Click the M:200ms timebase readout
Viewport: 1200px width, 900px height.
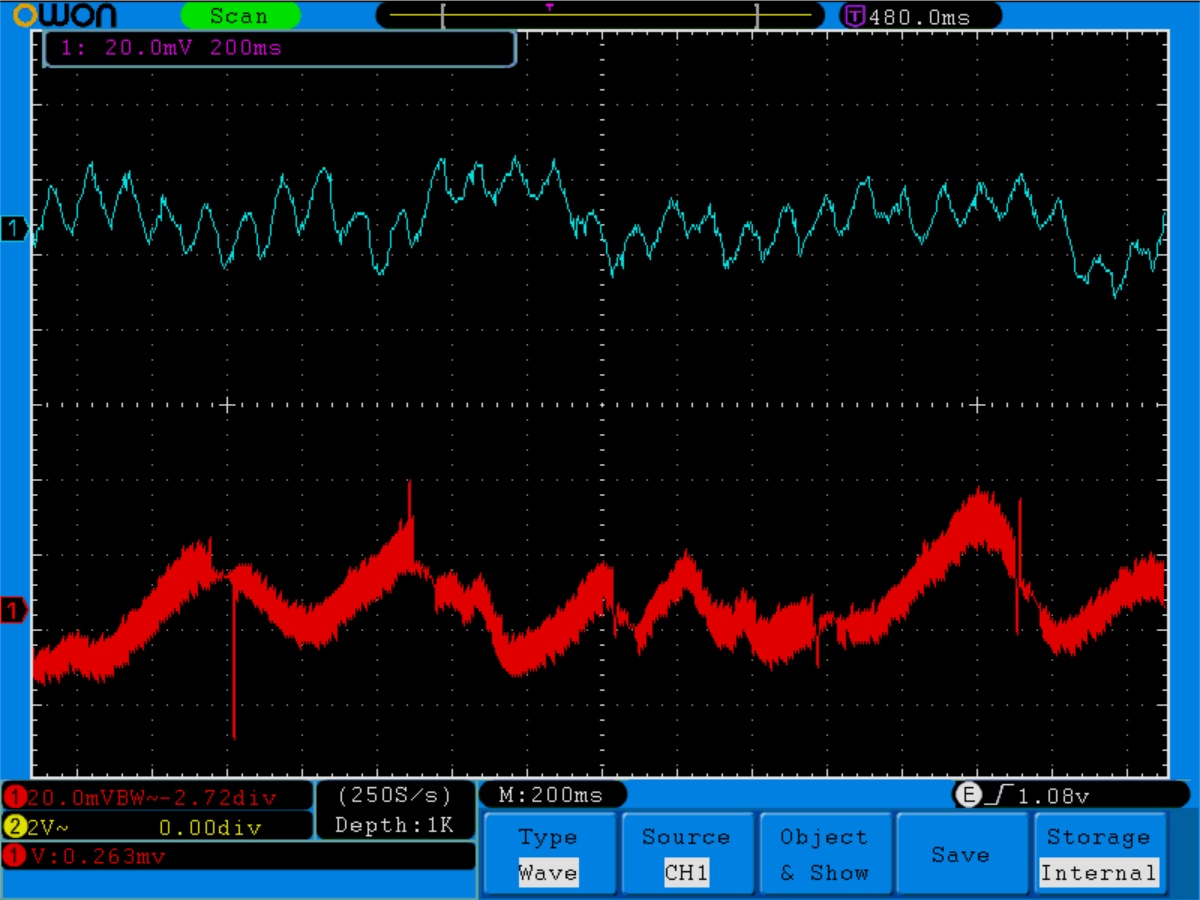click(x=553, y=795)
